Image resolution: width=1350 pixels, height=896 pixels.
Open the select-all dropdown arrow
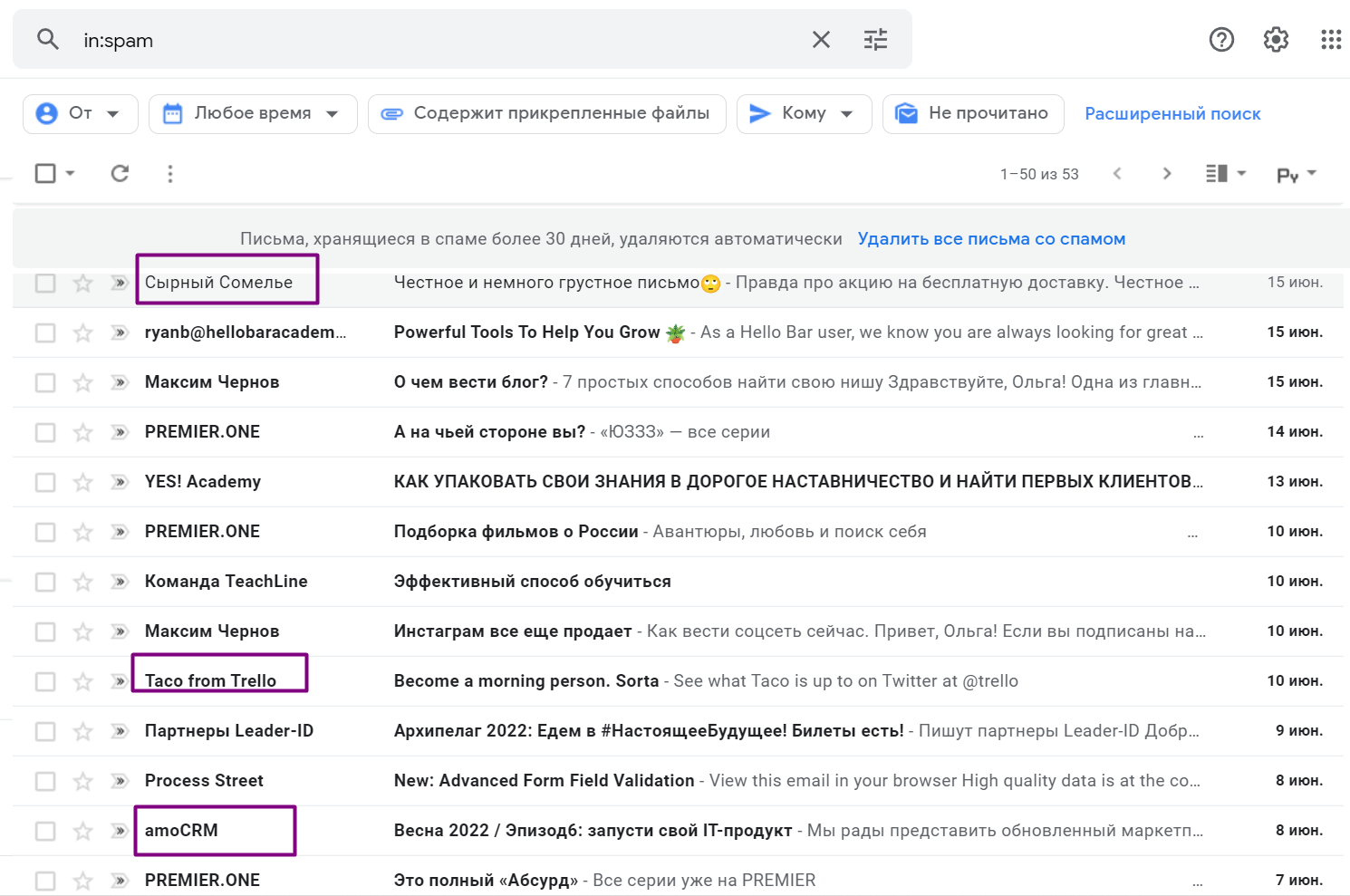point(70,173)
